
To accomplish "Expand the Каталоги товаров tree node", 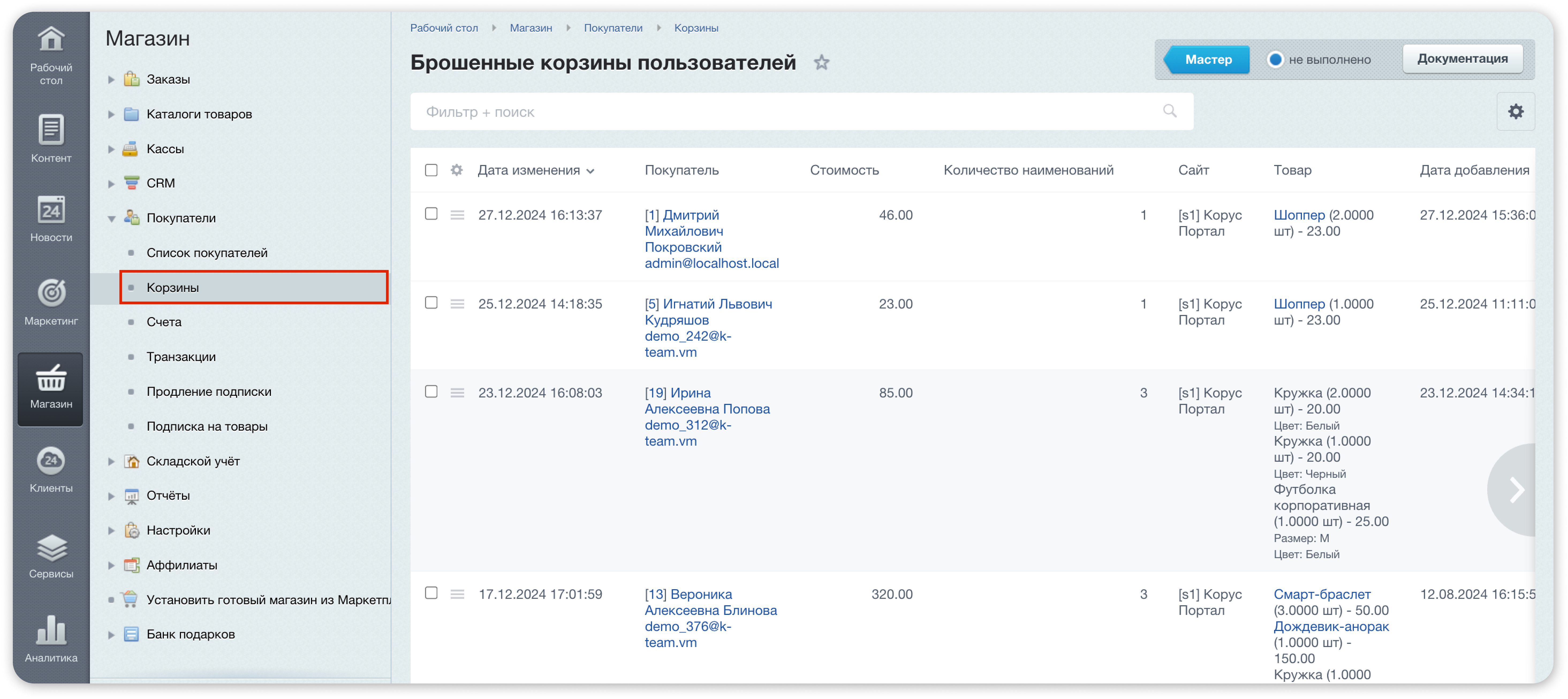I will pos(111,114).
